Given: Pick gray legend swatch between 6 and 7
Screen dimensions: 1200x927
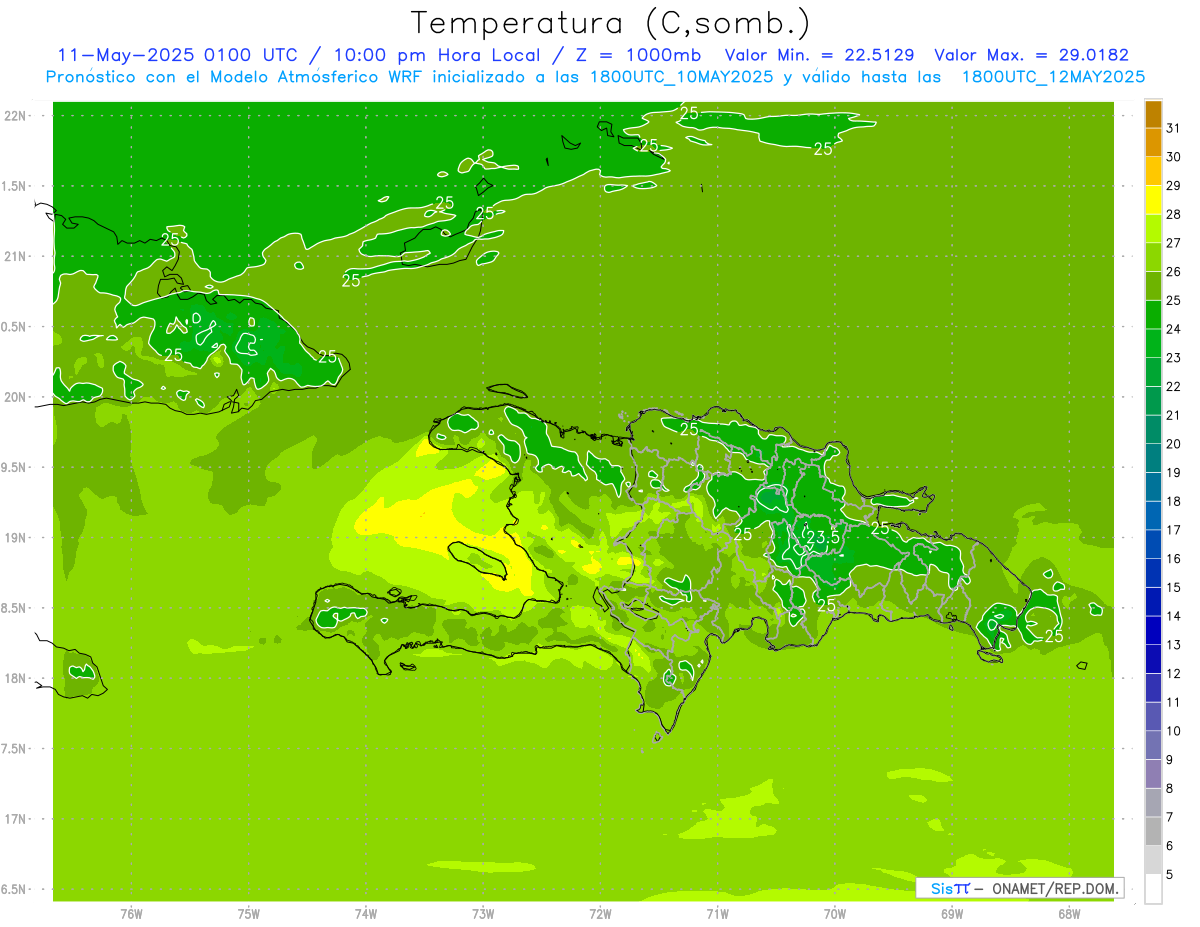Looking at the screenshot, I should (x=1153, y=832).
